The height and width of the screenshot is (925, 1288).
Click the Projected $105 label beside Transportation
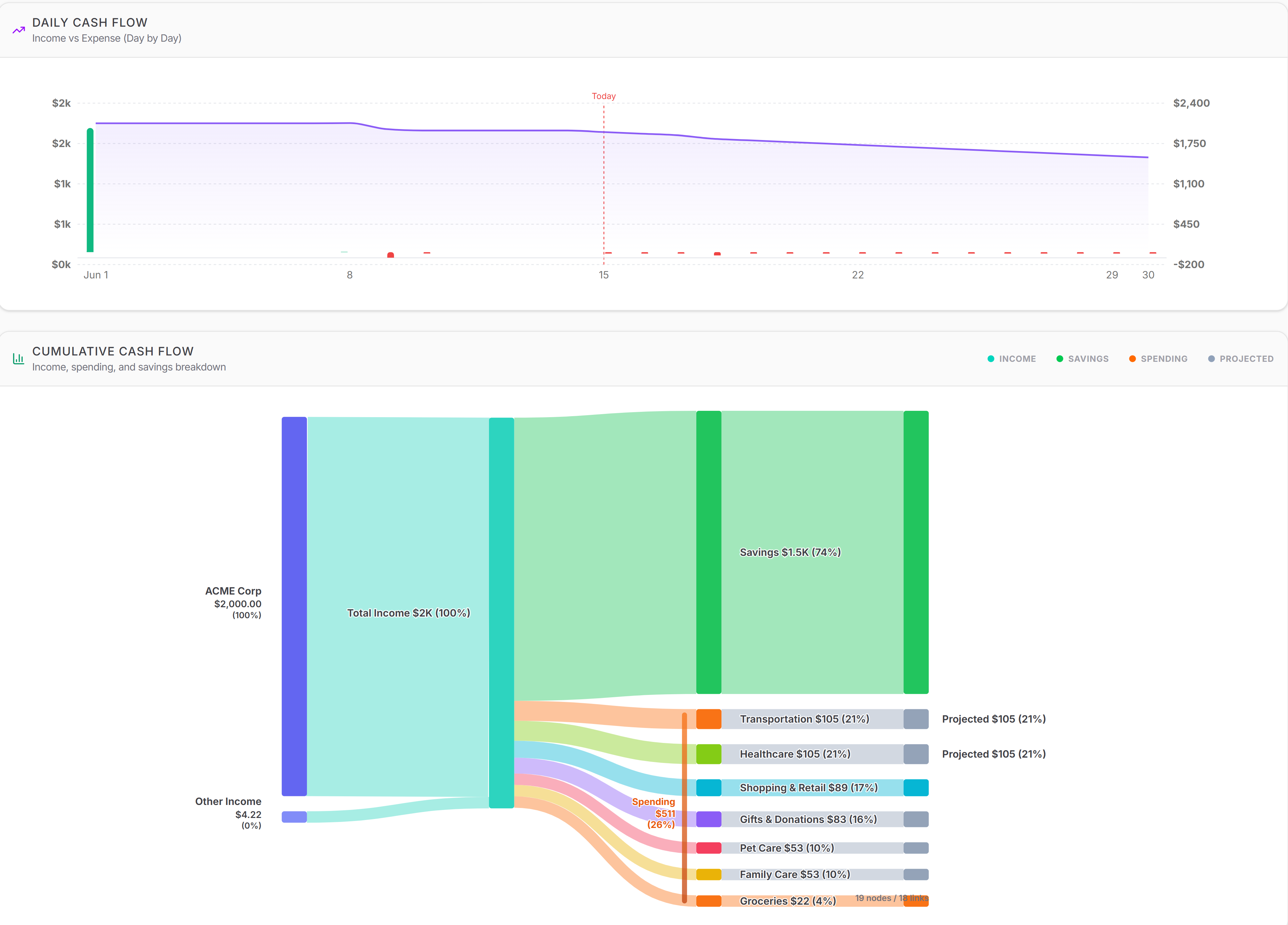tap(994, 719)
